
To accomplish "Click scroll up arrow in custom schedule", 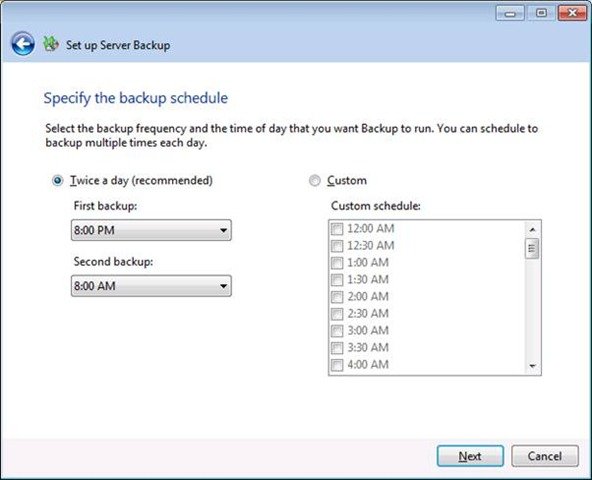I will tap(532, 229).
